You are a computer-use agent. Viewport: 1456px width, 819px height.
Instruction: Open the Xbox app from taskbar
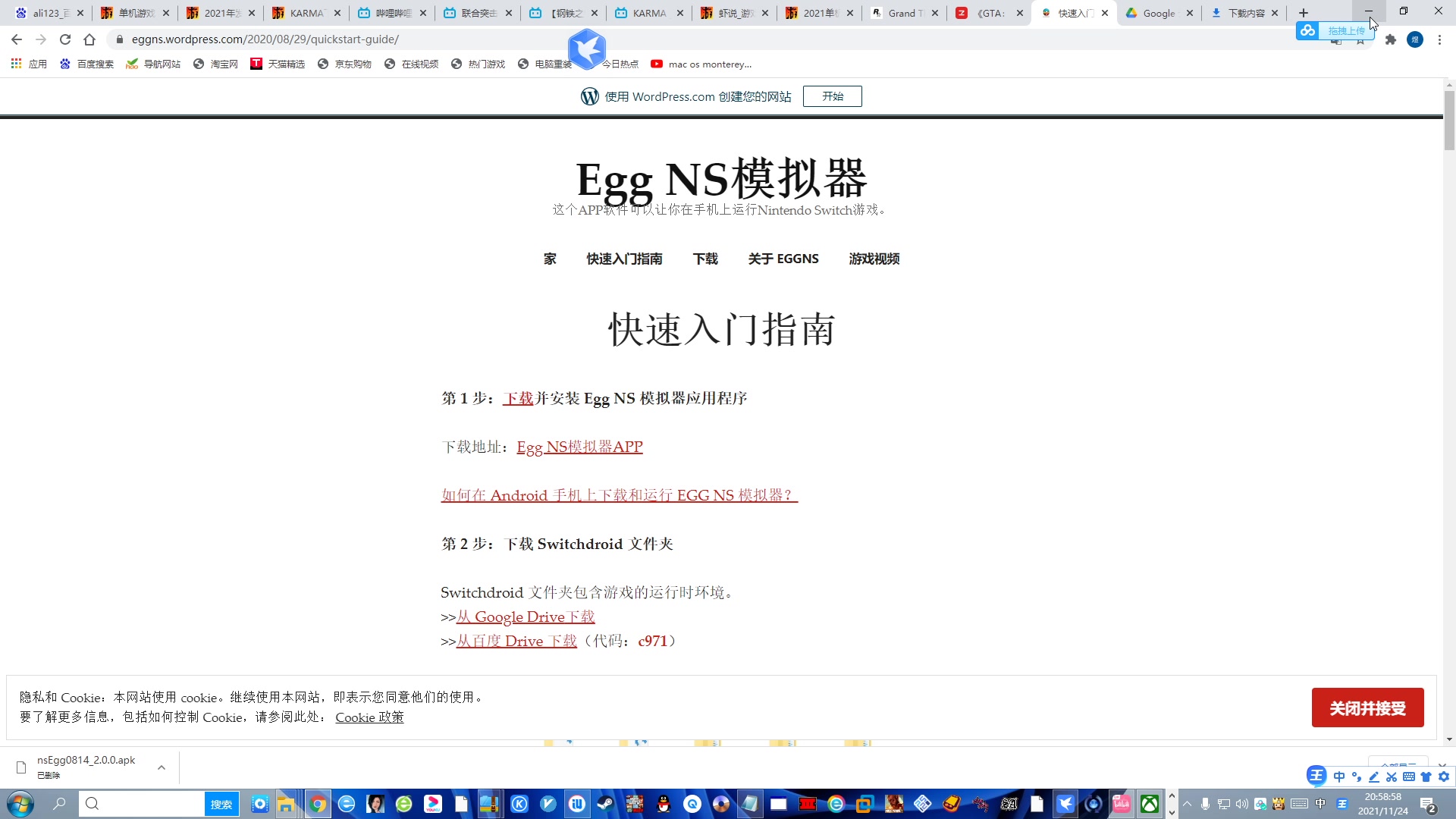coord(1150,804)
